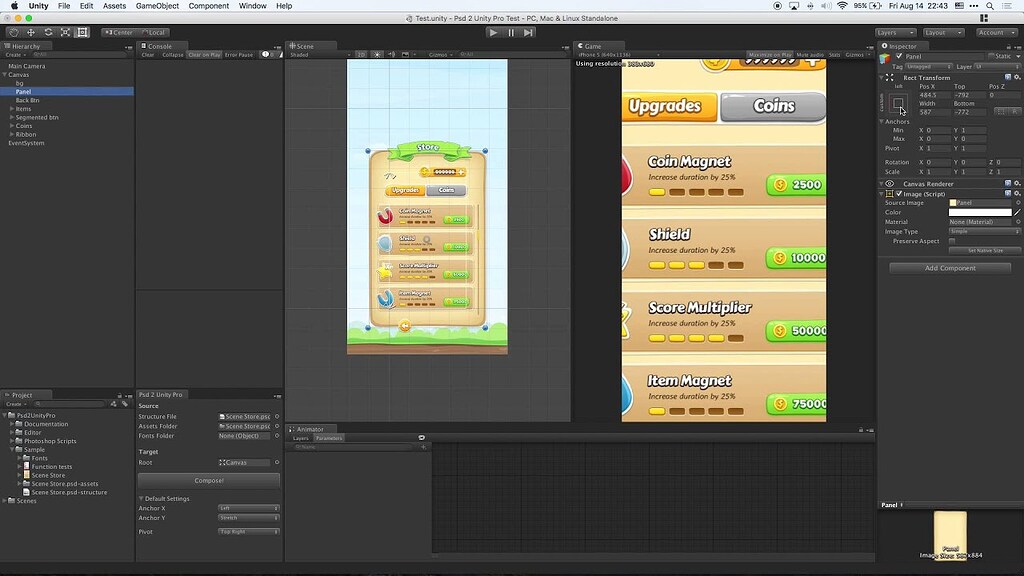Open the GameObject menu in the menu bar
This screenshot has width=1024, height=576.
point(160,6)
